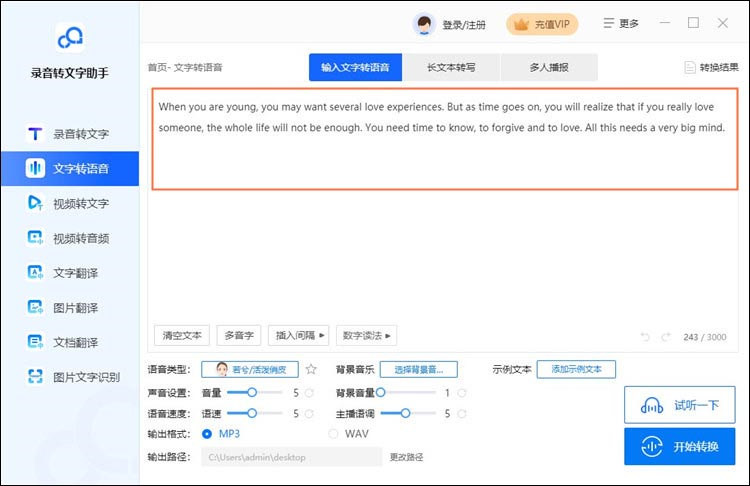
Task: Click the cloud app logo icon
Action: [x=70, y=38]
